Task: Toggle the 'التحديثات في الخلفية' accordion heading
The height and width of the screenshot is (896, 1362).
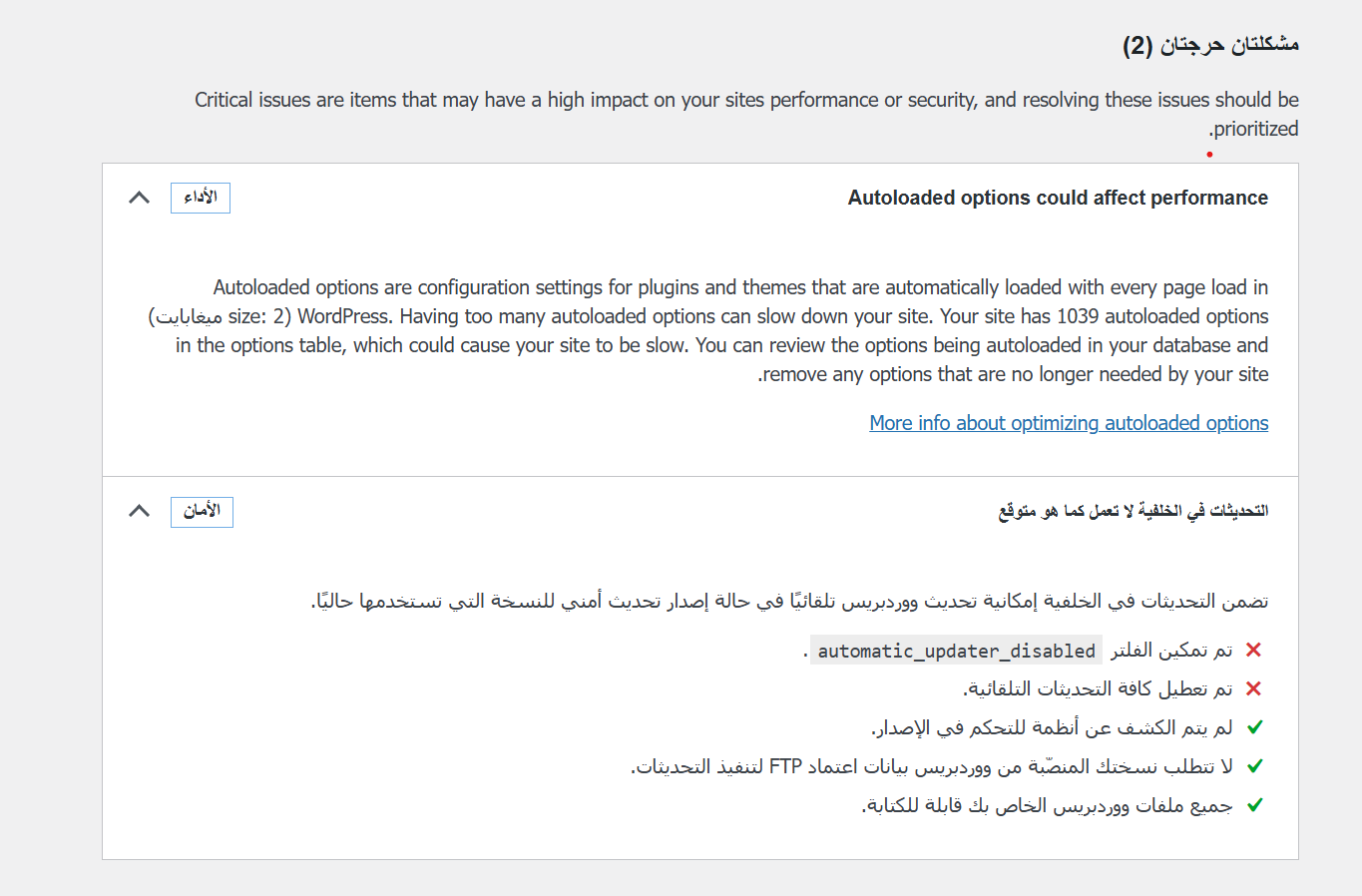Action: 1133,511
